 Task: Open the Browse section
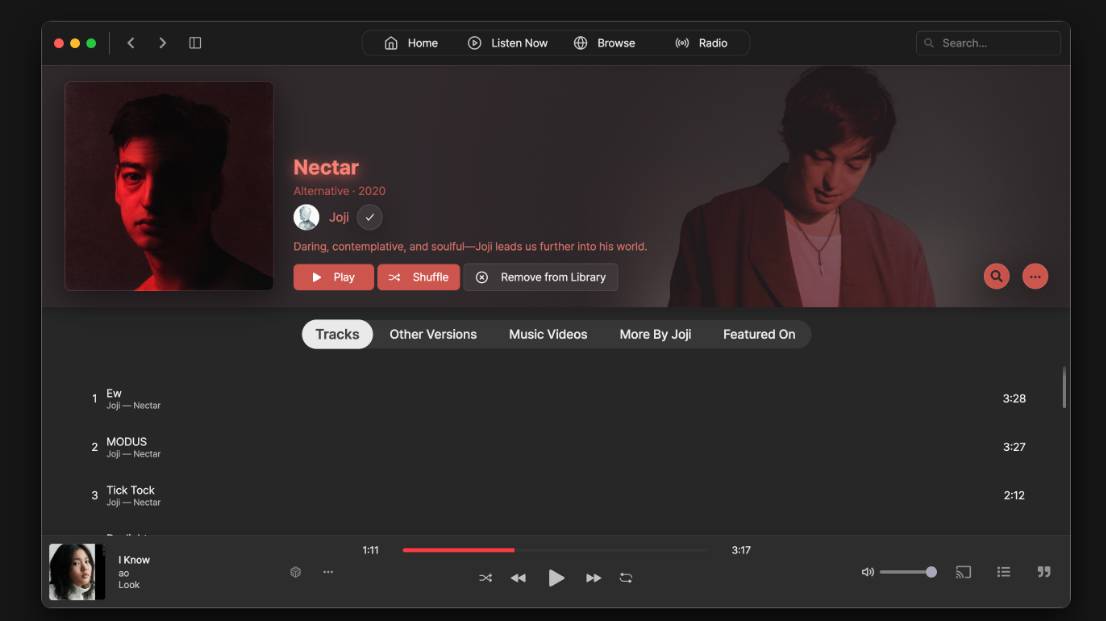604,43
